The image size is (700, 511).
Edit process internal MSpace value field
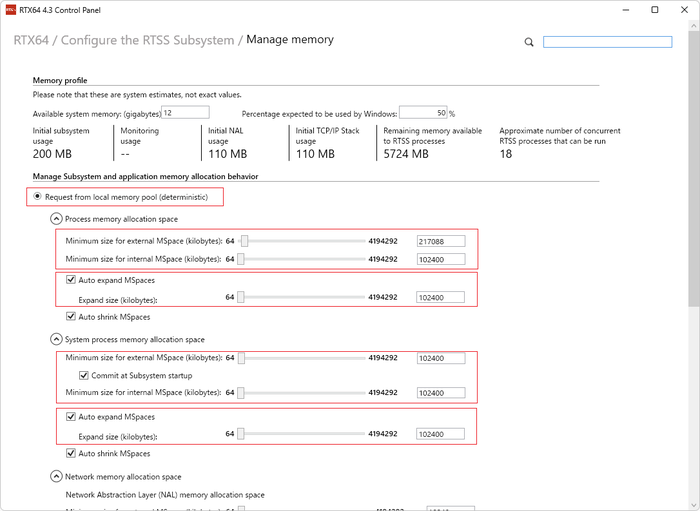click(441, 259)
